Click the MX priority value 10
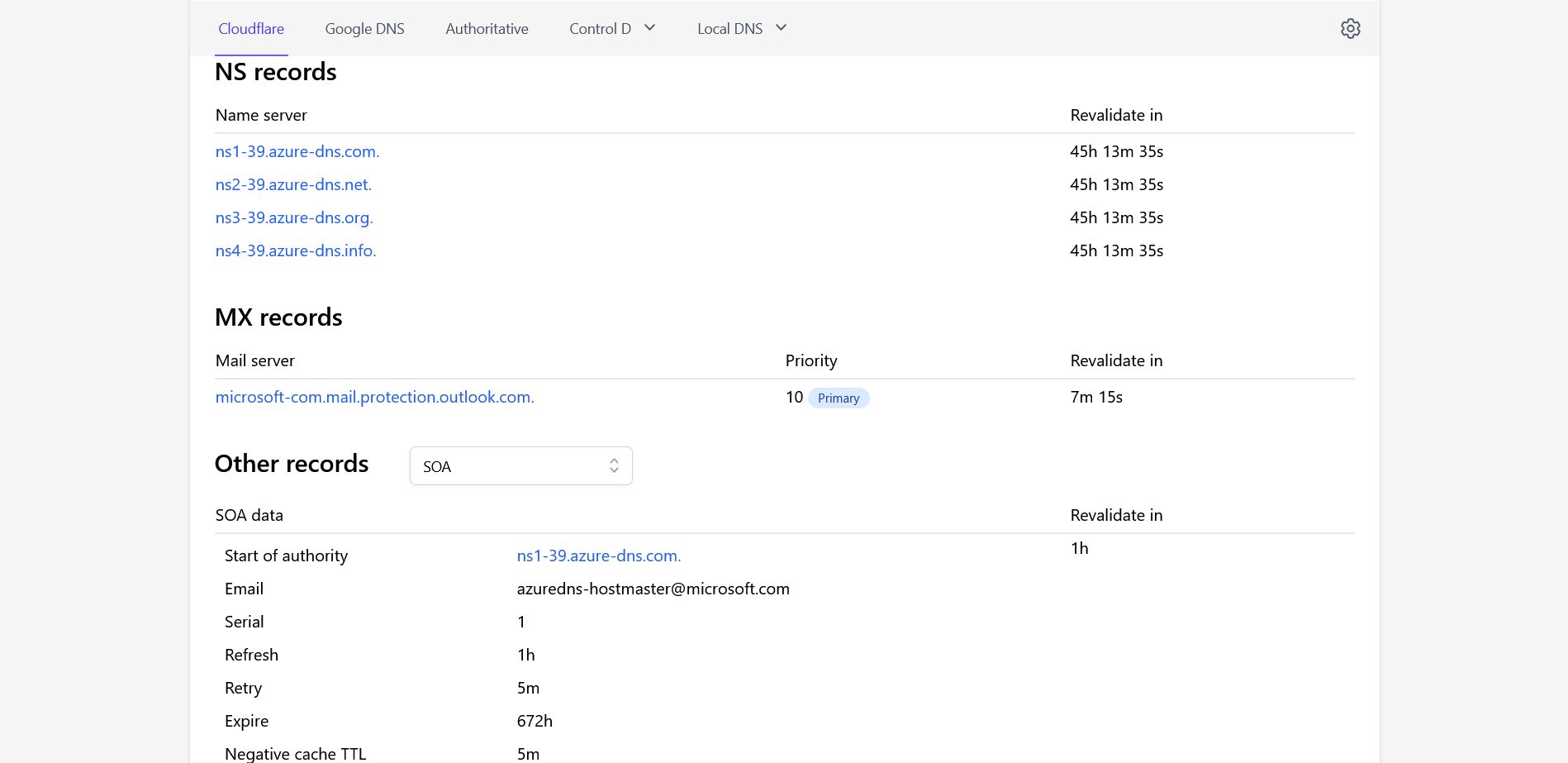 pyautogui.click(x=794, y=397)
